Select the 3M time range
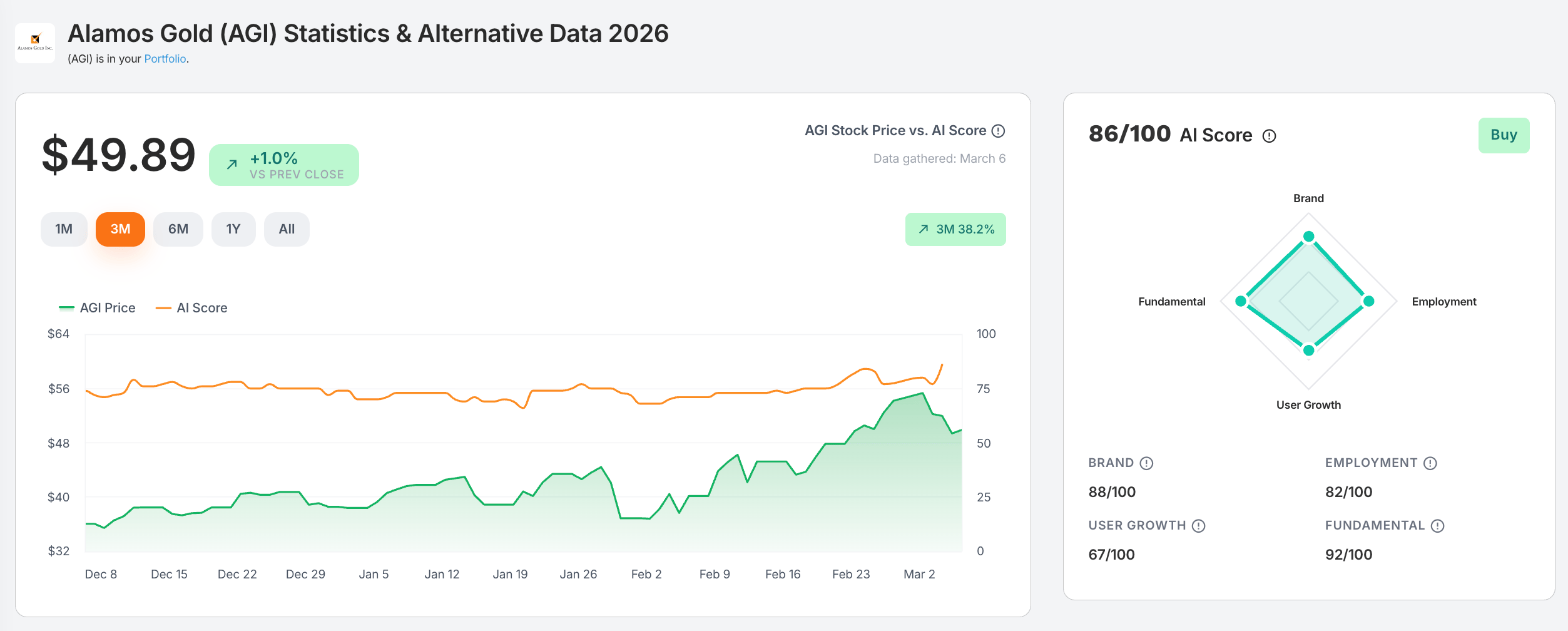The width and height of the screenshot is (1568, 631). 120,229
